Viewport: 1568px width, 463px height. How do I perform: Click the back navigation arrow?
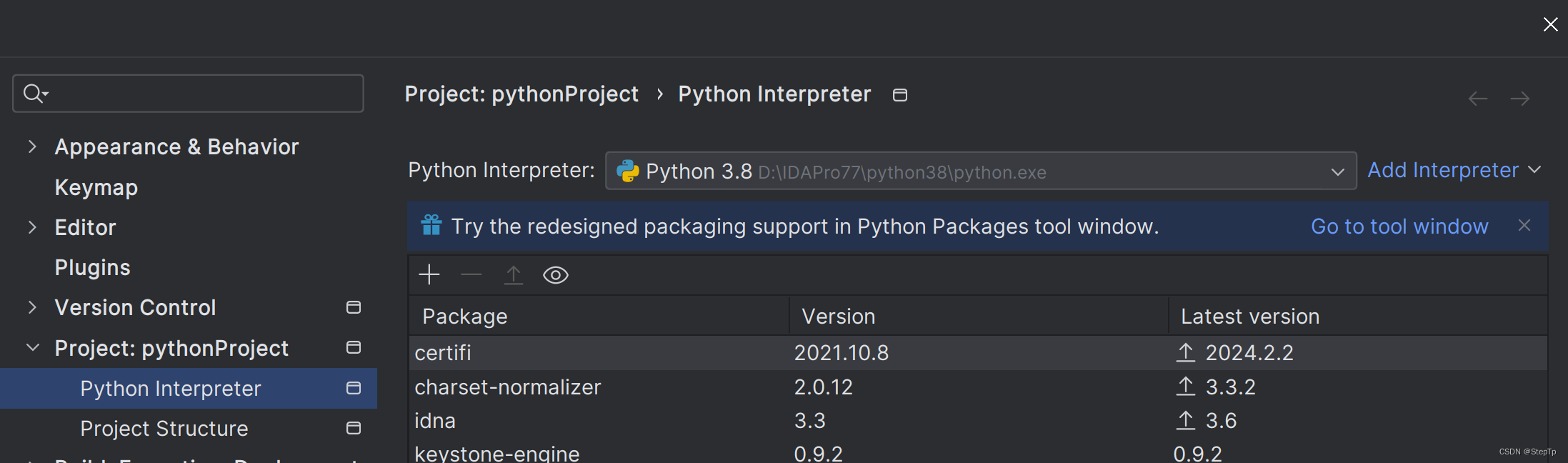(x=1478, y=98)
